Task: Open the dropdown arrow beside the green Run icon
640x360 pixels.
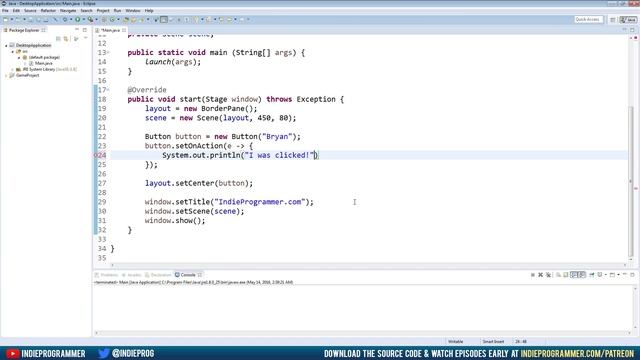Action: (84, 20)
